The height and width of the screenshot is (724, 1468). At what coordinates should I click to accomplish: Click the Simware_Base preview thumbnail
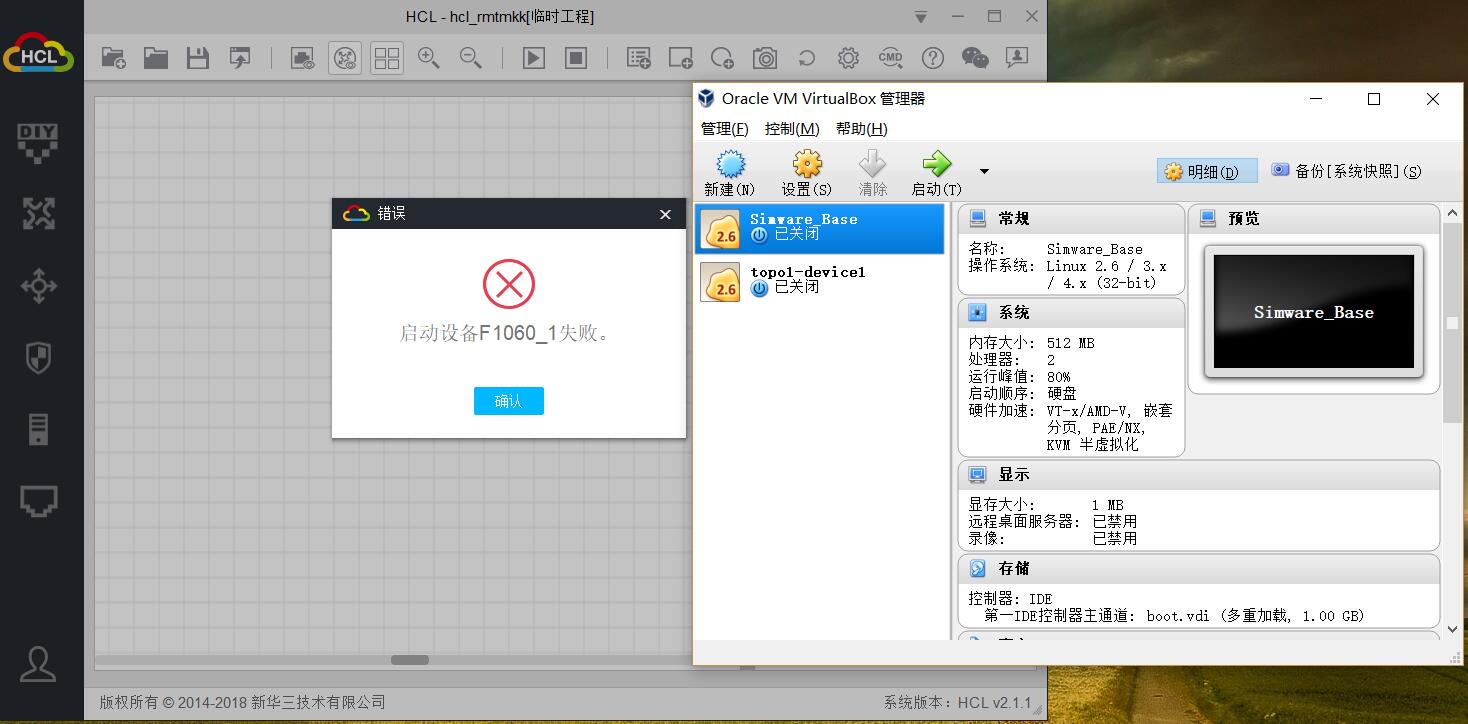1314,312
